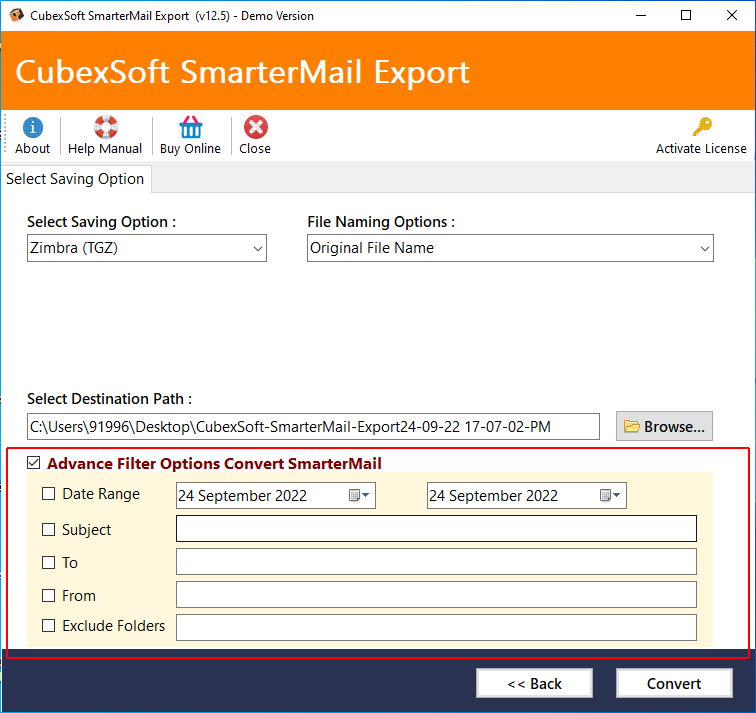Close the window using title bar X
This screenshot has width=756, height=713.
(732, 15)
